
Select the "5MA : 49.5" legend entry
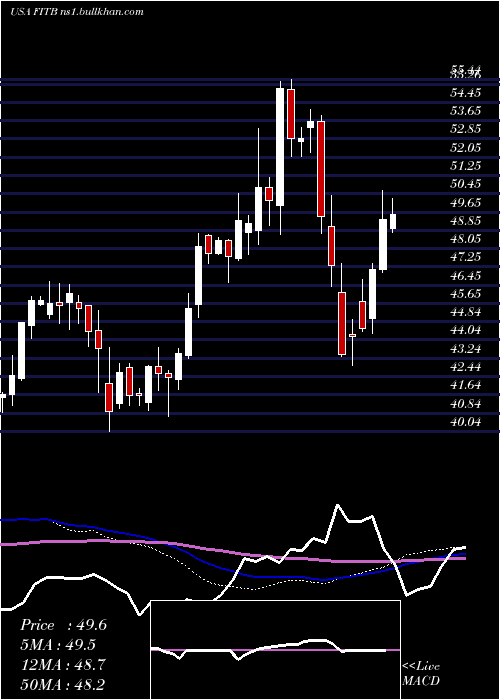(58, 645)
